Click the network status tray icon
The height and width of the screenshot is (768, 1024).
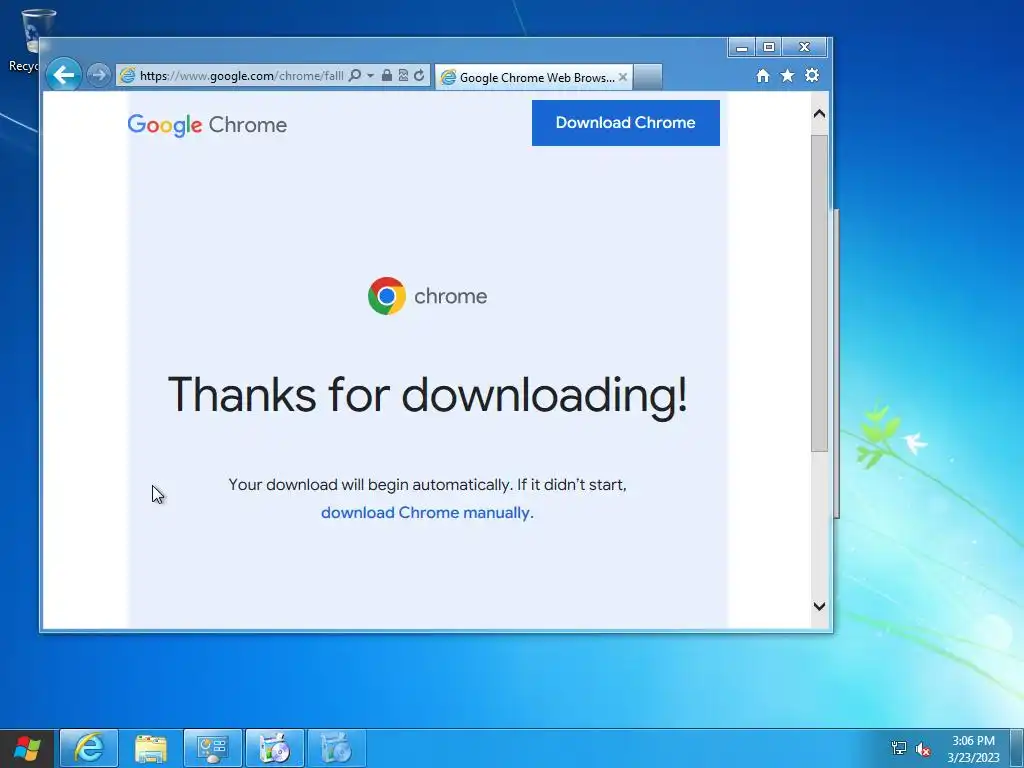899,748
